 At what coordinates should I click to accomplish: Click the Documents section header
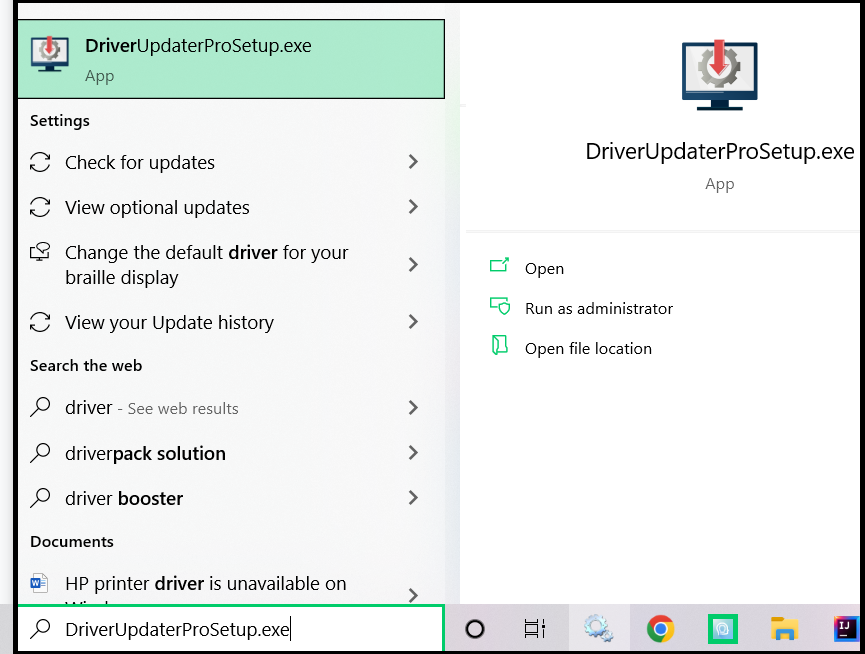[72, 542]
